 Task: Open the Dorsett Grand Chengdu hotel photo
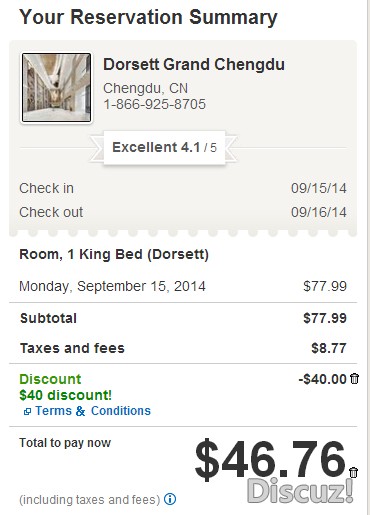pyautogui.click(x=56, y=88)
